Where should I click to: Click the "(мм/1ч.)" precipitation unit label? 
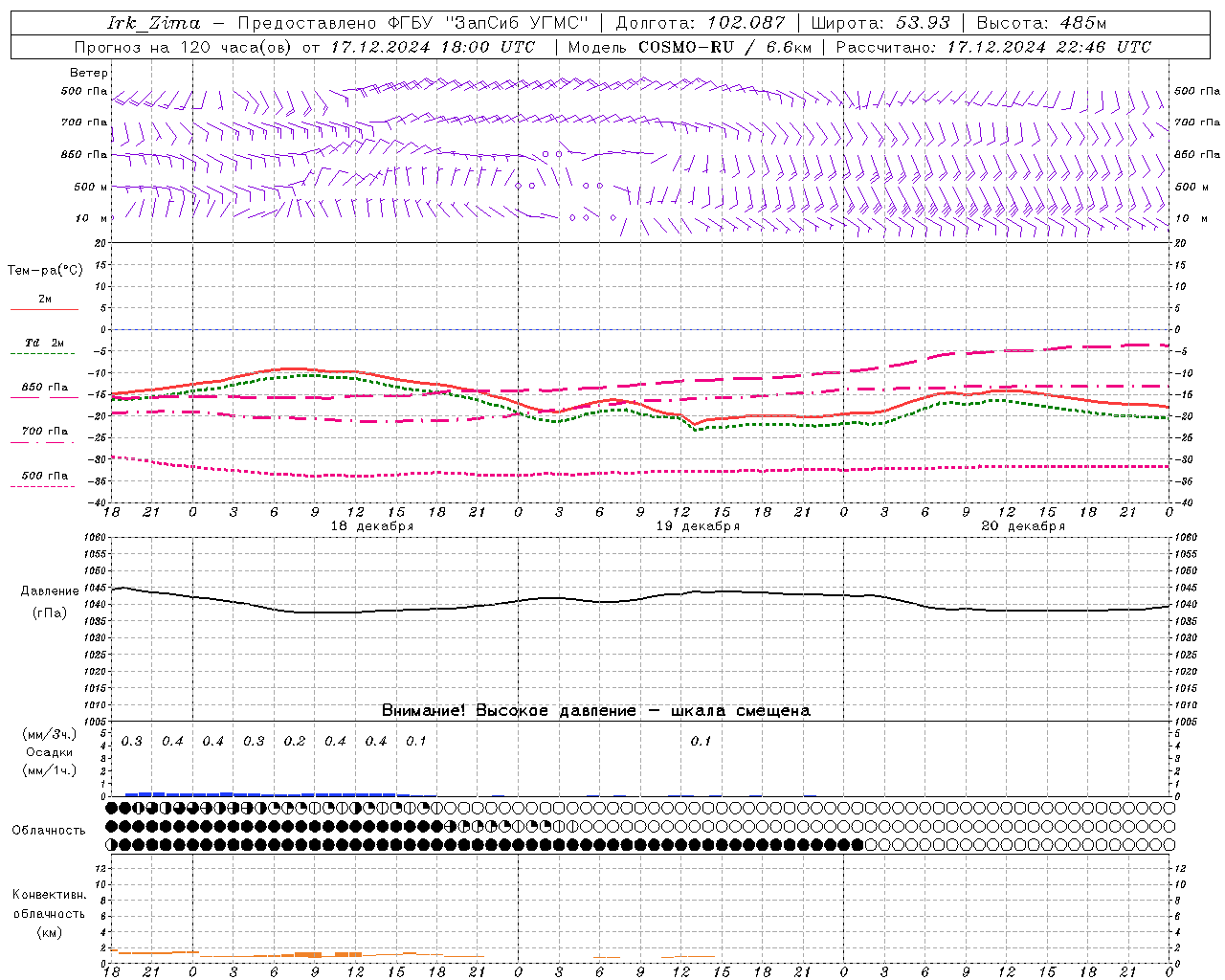tap(50, 770)
